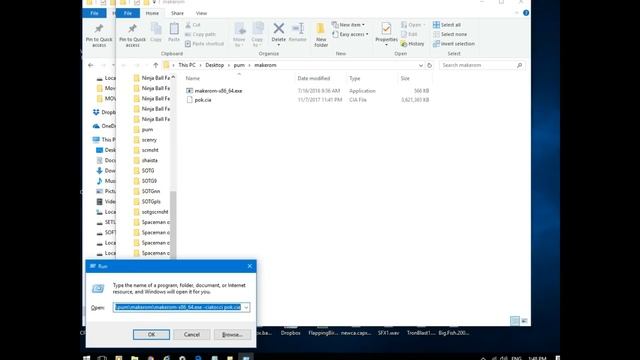Click the search magnifier icon in the search box
640x360 pixels.
coord(519,65)
